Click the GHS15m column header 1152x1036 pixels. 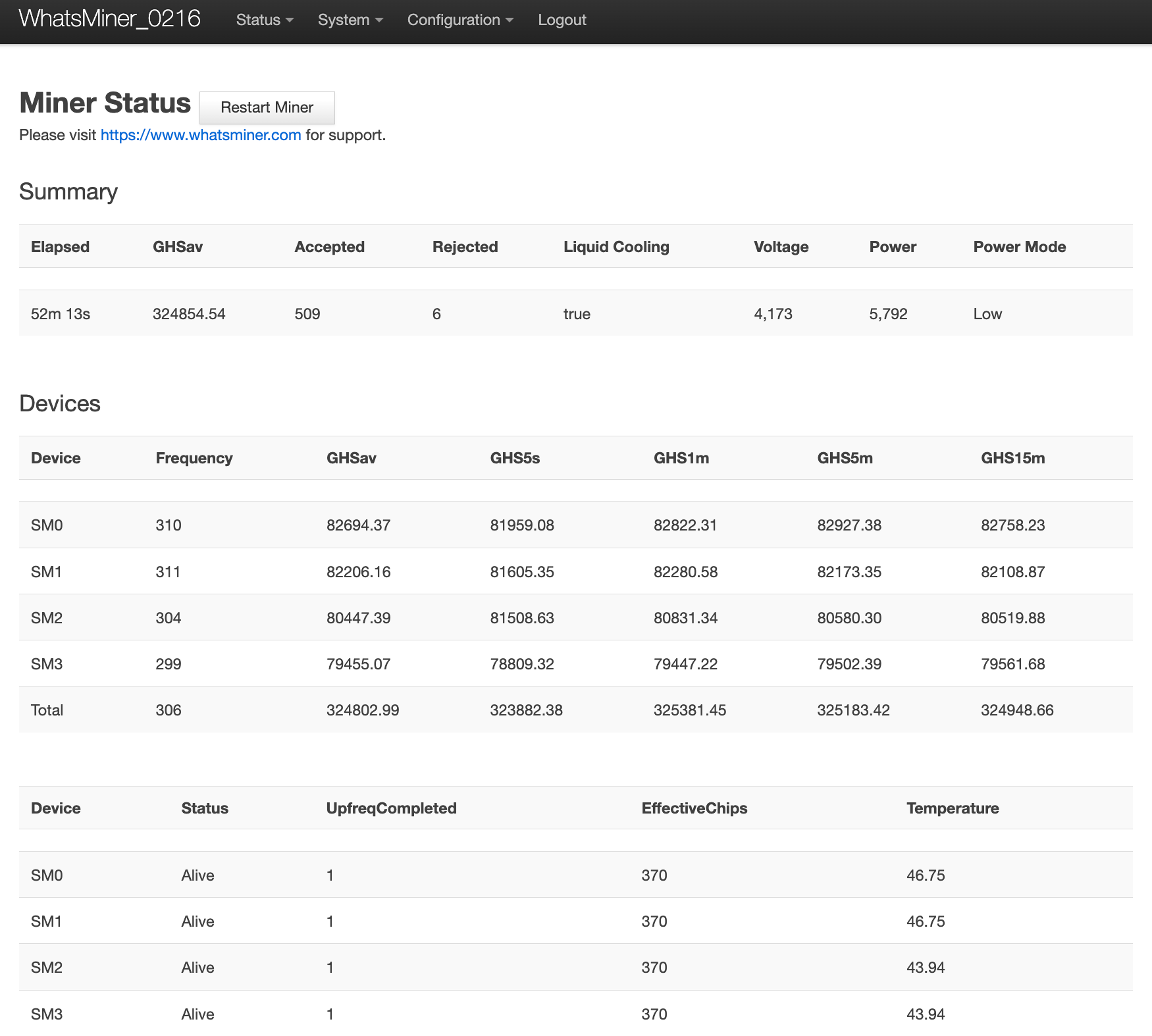click(x=1013, y=458)
